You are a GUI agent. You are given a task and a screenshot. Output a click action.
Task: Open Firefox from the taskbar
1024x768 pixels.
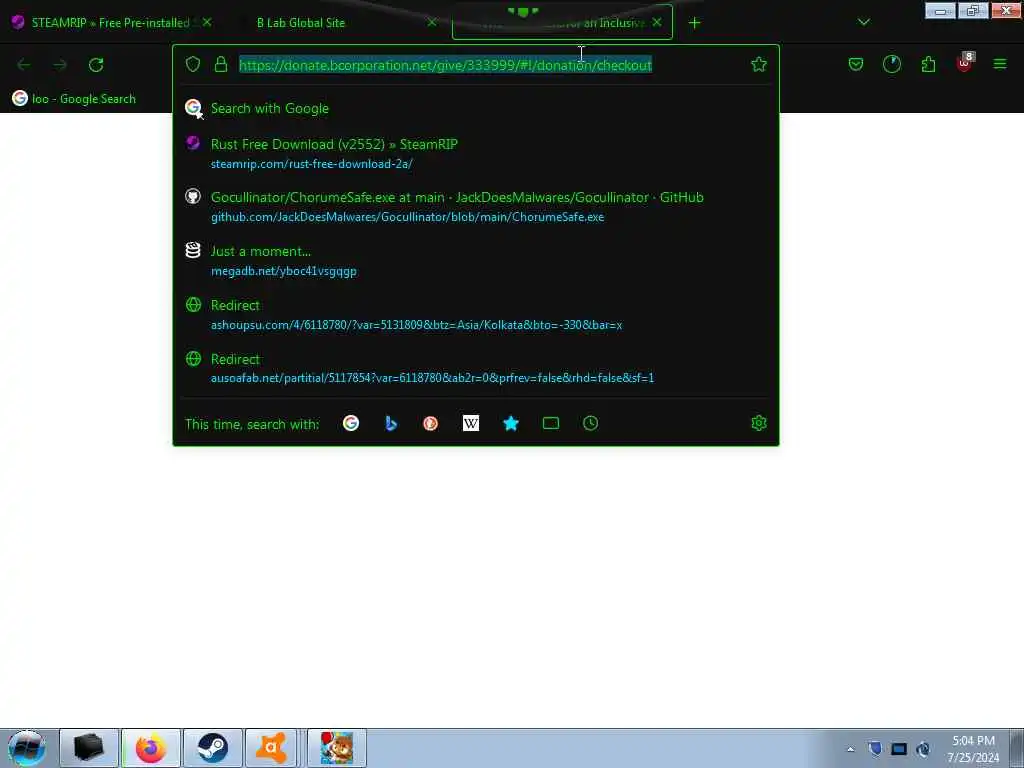(x=151, y=748)
